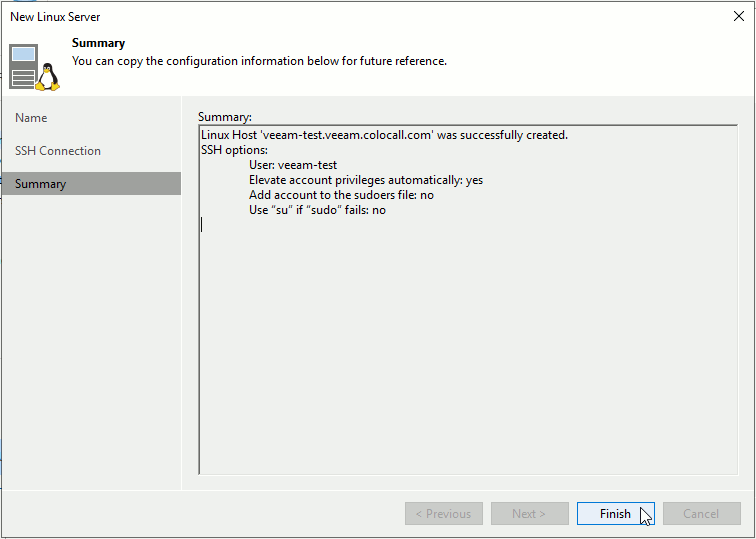This screenshot has height=539, width=756.
Task: Select the Summary step in sidebar
Action: pos(41,184)
